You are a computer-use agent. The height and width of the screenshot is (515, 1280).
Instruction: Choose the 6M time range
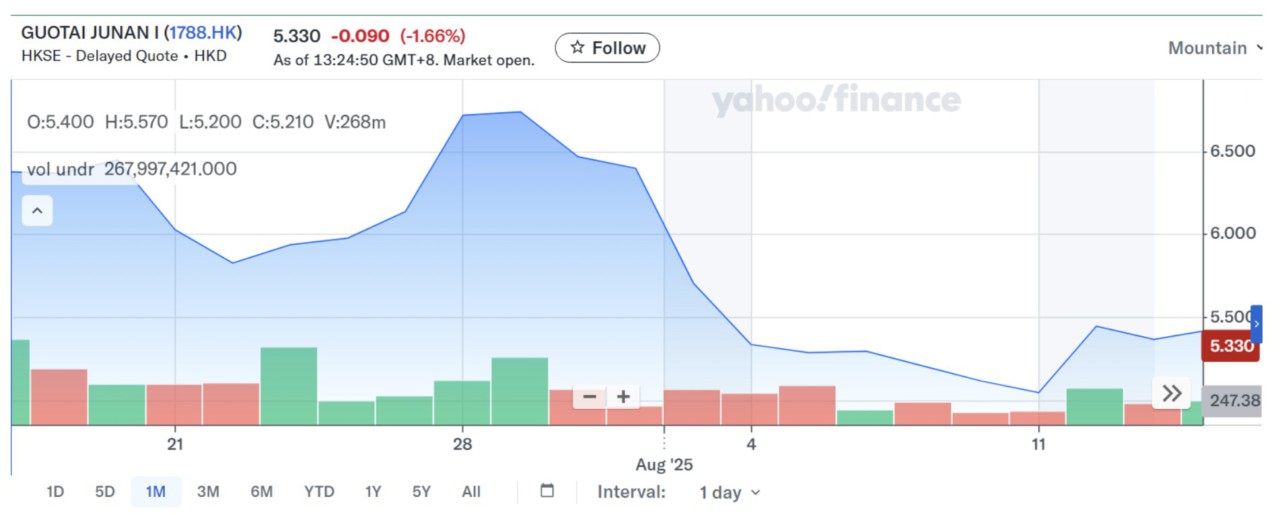pyautogui.click(x=262, y=492)
